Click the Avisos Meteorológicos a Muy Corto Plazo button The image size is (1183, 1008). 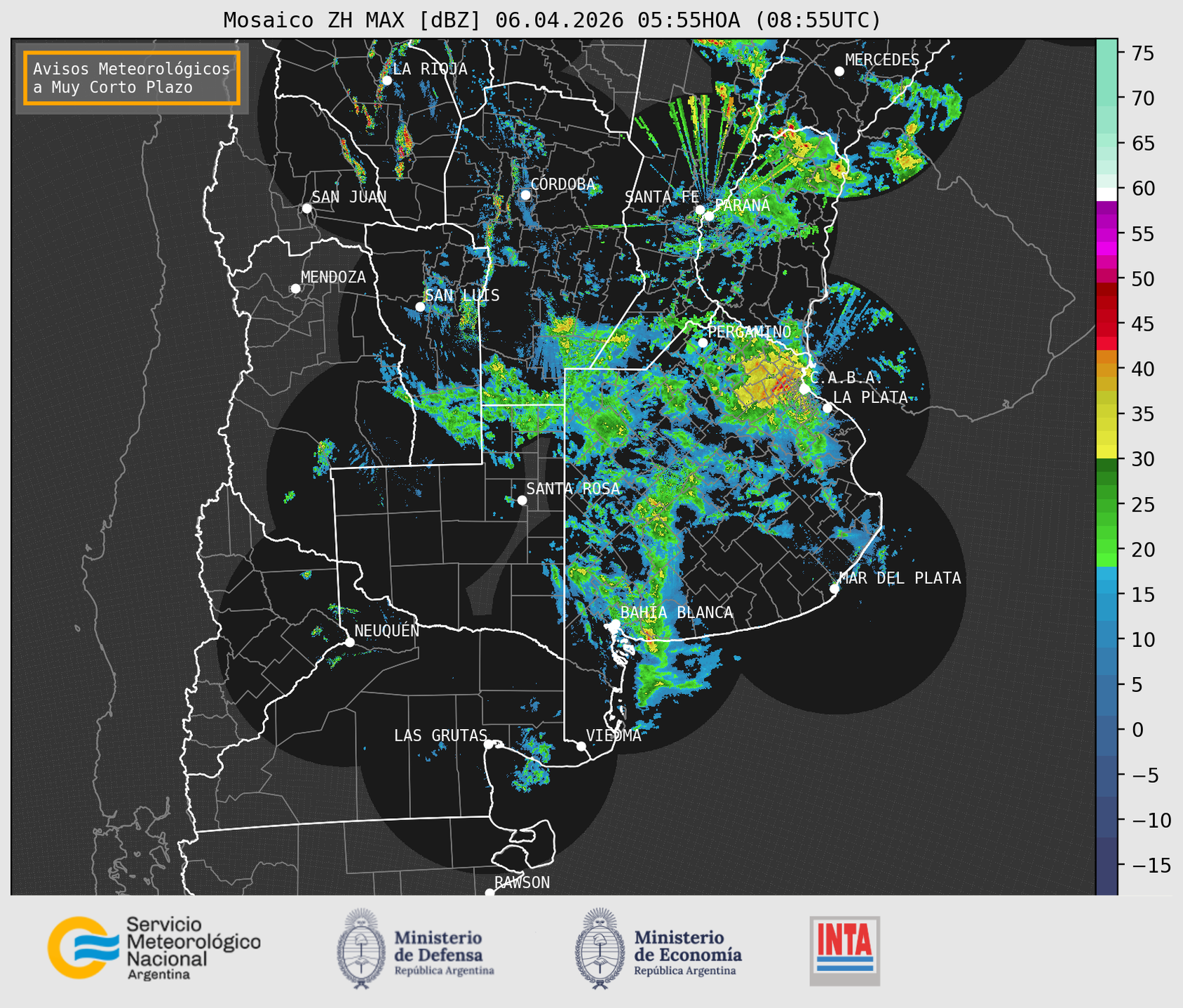(132, 78)
